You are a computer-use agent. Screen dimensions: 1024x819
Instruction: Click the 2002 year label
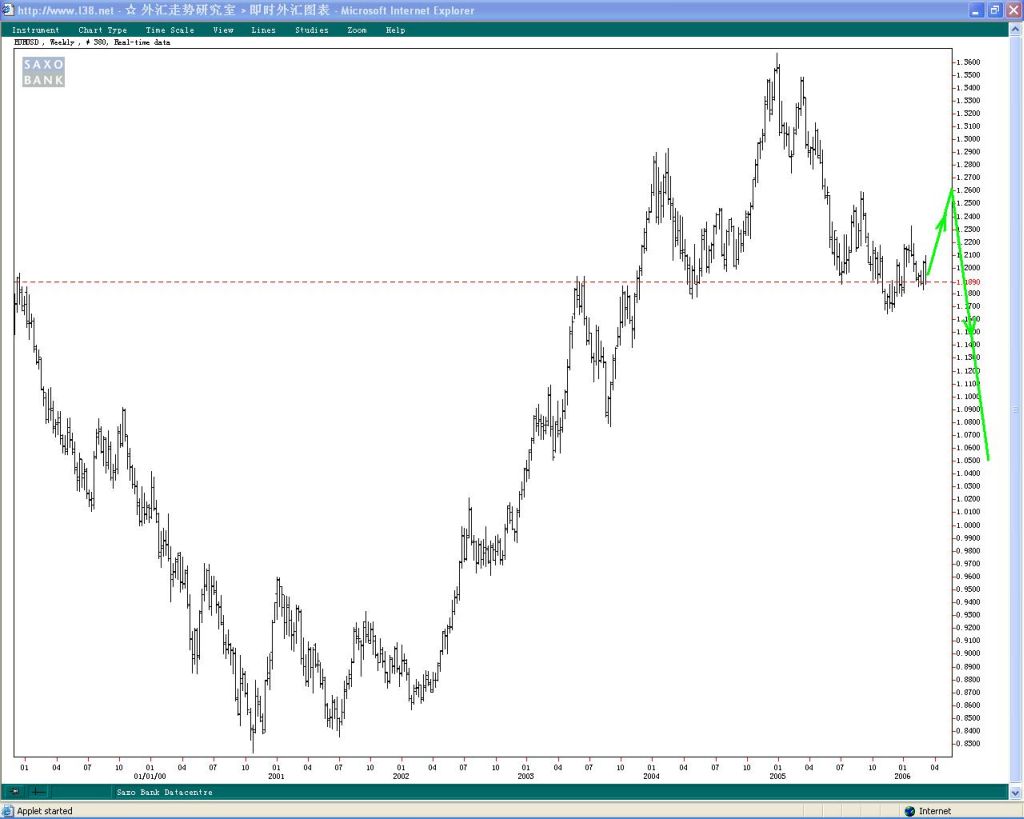(x=401, y=777)
